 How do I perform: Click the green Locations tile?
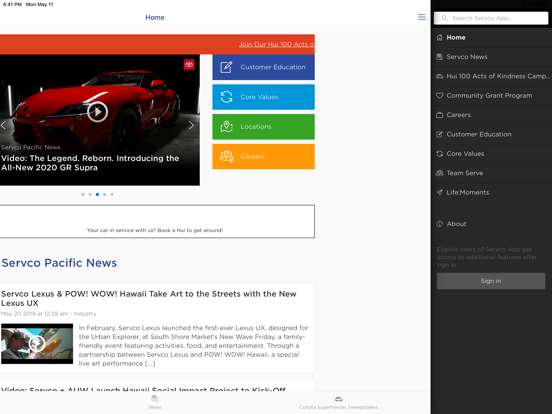click(x=263, y=127)
